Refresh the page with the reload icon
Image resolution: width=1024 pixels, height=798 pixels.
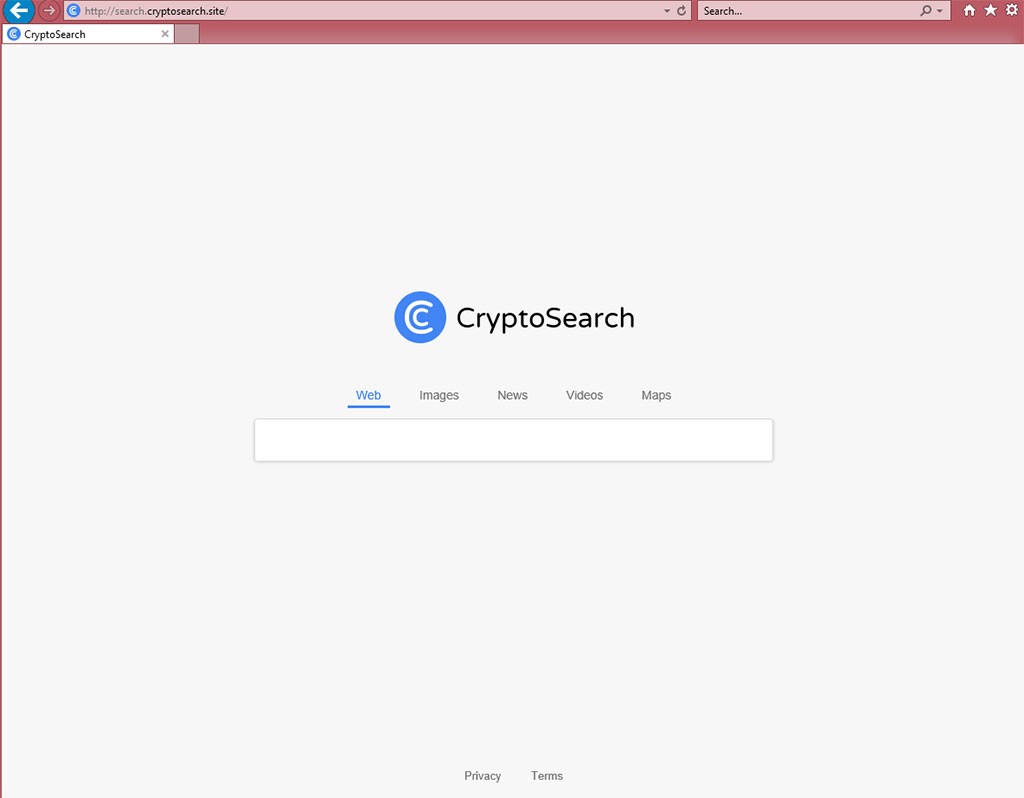(x=681, y=10)
